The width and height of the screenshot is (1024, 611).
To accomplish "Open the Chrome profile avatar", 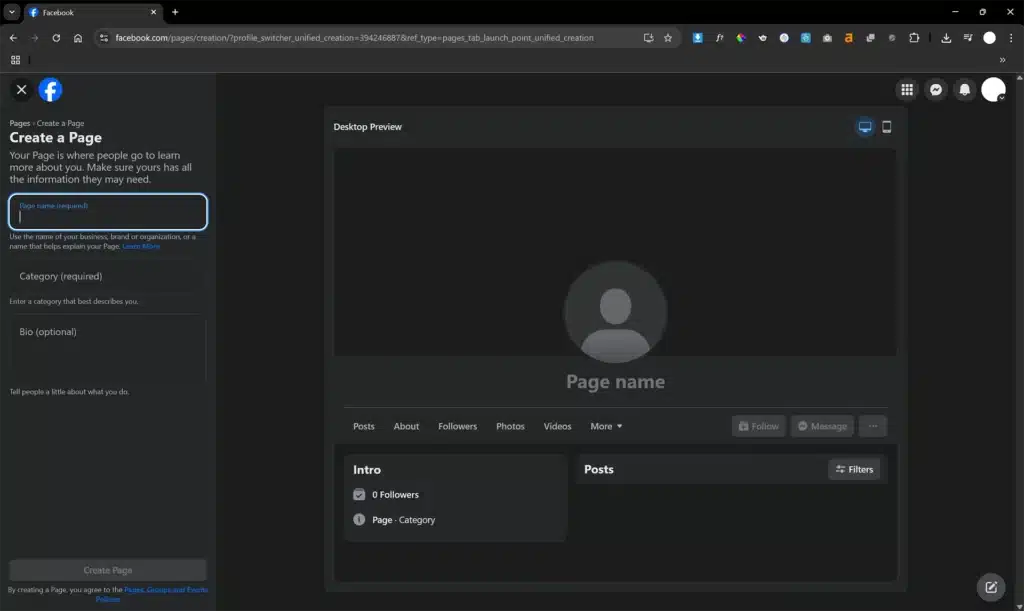I will [989, 38].
